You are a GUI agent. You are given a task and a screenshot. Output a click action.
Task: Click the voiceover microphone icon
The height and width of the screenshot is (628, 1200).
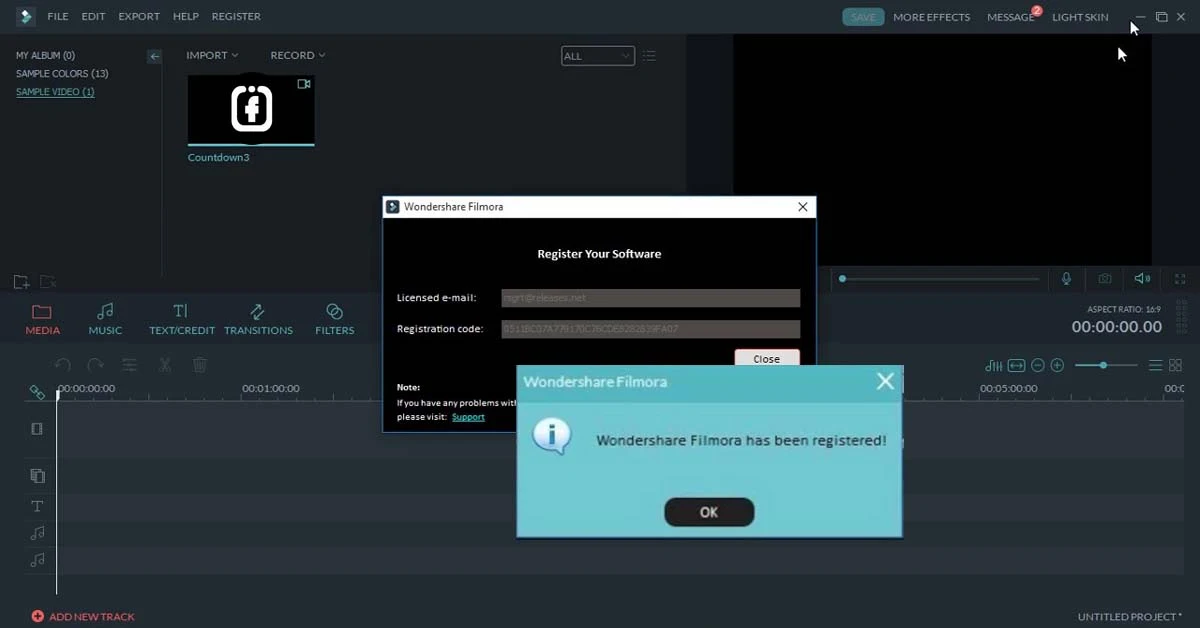point(1067,279)
